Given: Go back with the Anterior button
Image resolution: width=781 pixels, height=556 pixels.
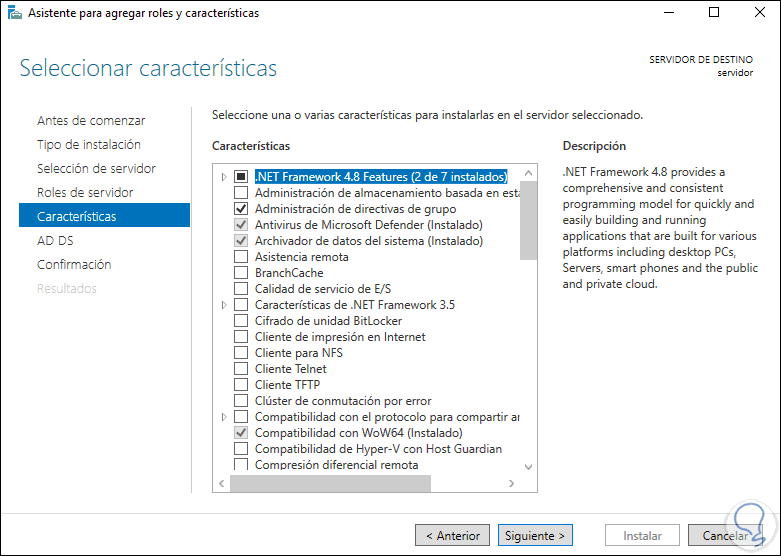Looking at the screenshot, I should [453, 536].
